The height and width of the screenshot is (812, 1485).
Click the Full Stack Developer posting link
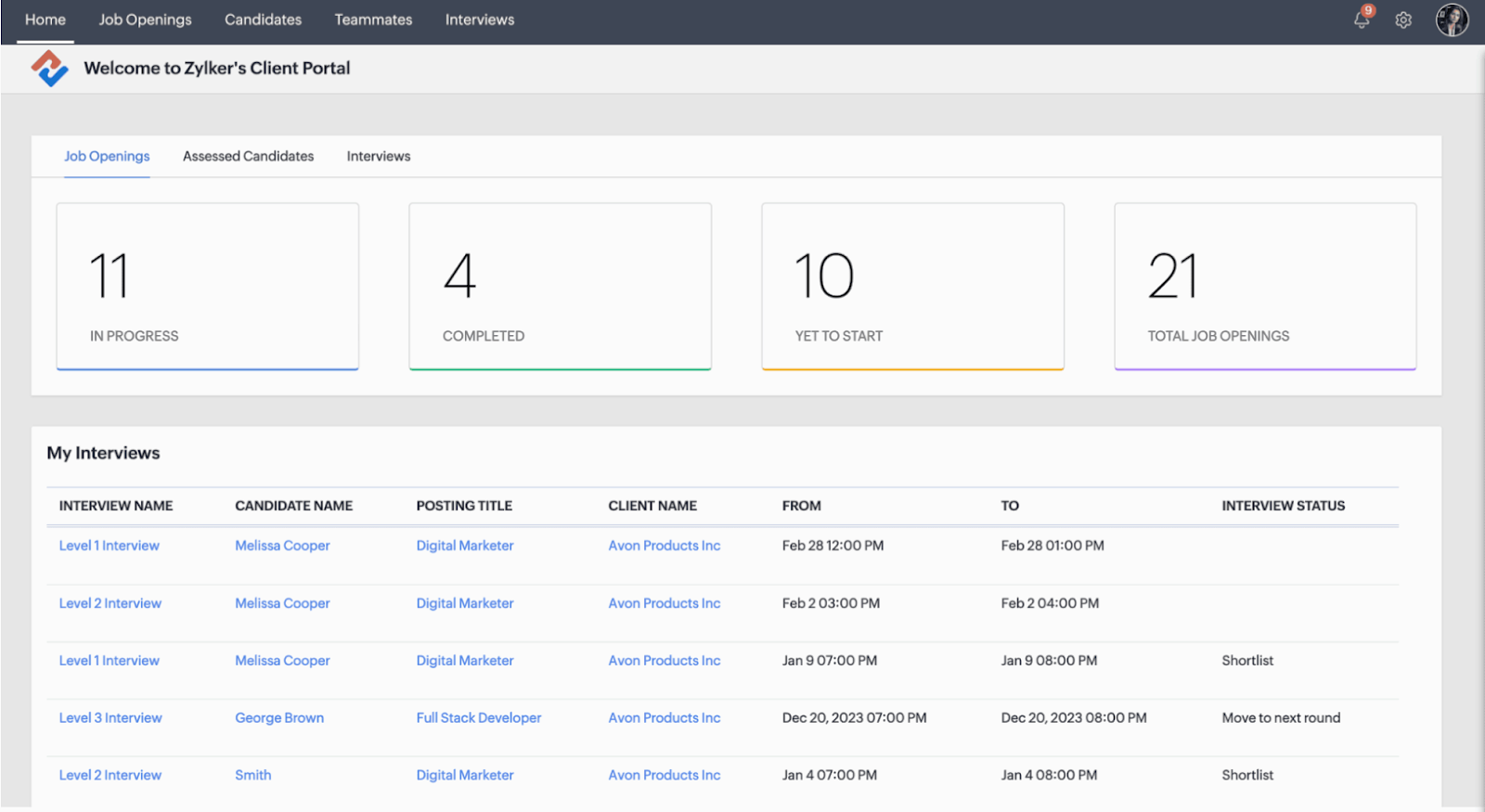pos(478,717)
